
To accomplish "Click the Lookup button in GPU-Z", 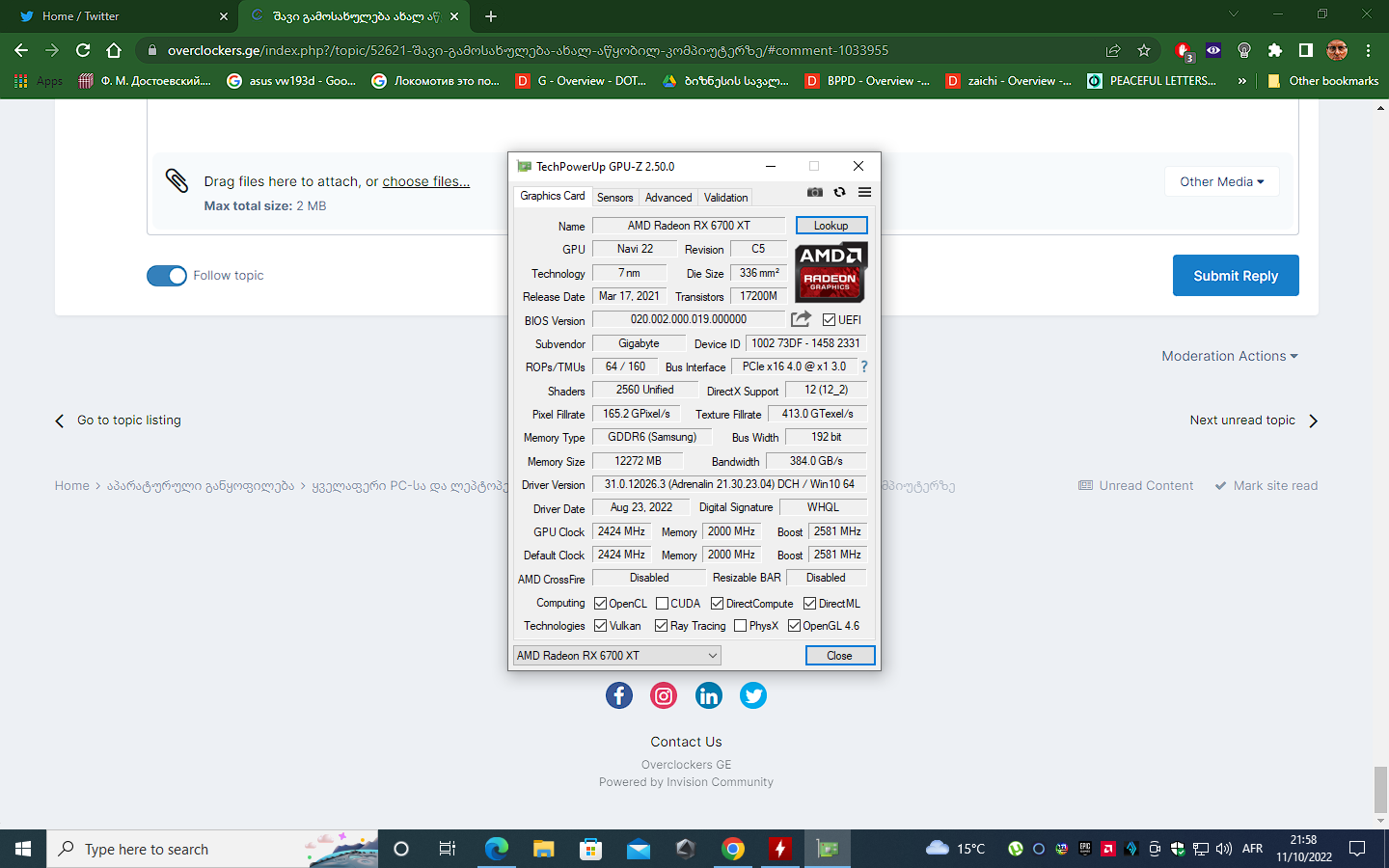I will [831, 226].
